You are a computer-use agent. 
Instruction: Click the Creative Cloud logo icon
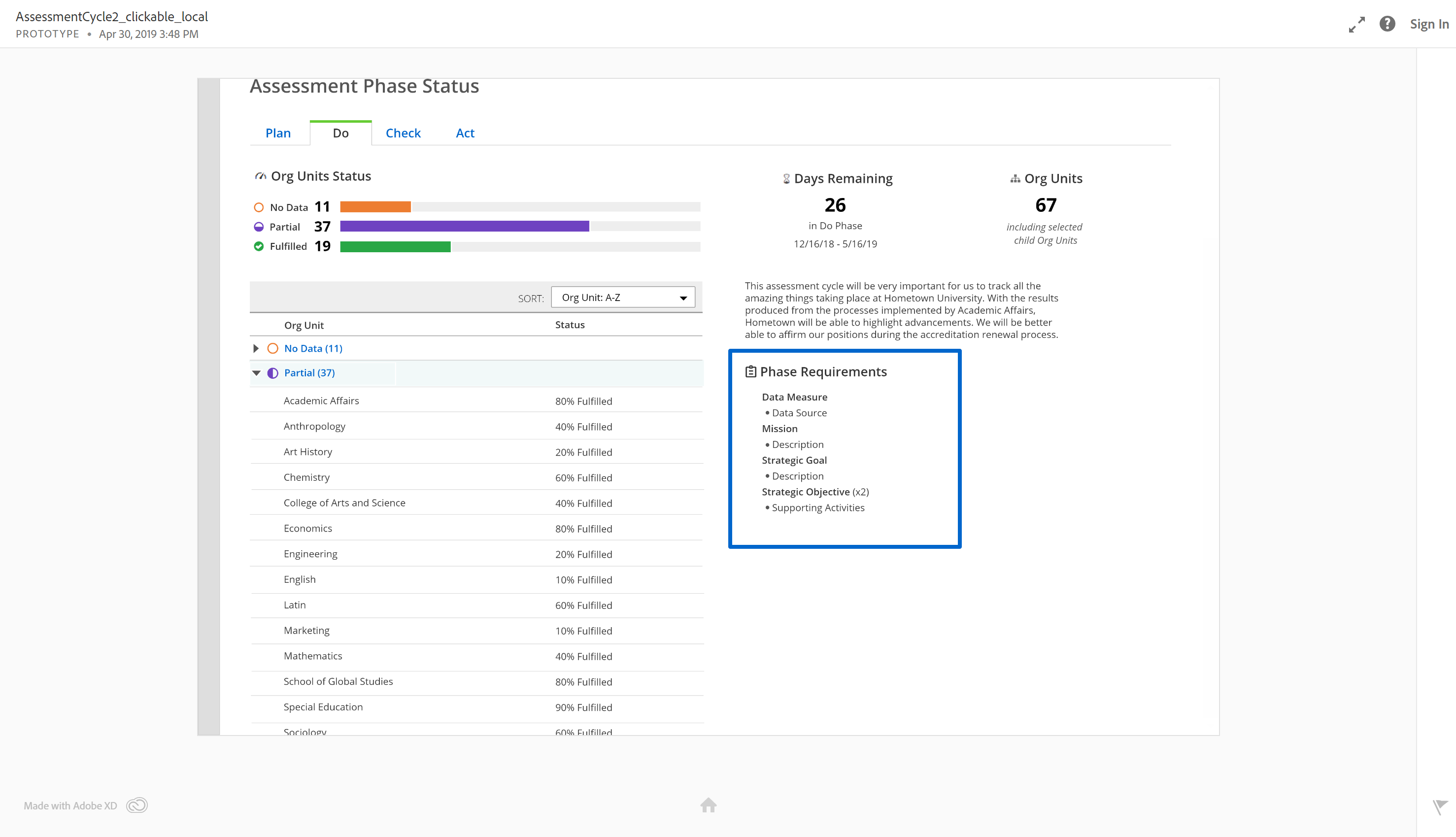(137, 805)
